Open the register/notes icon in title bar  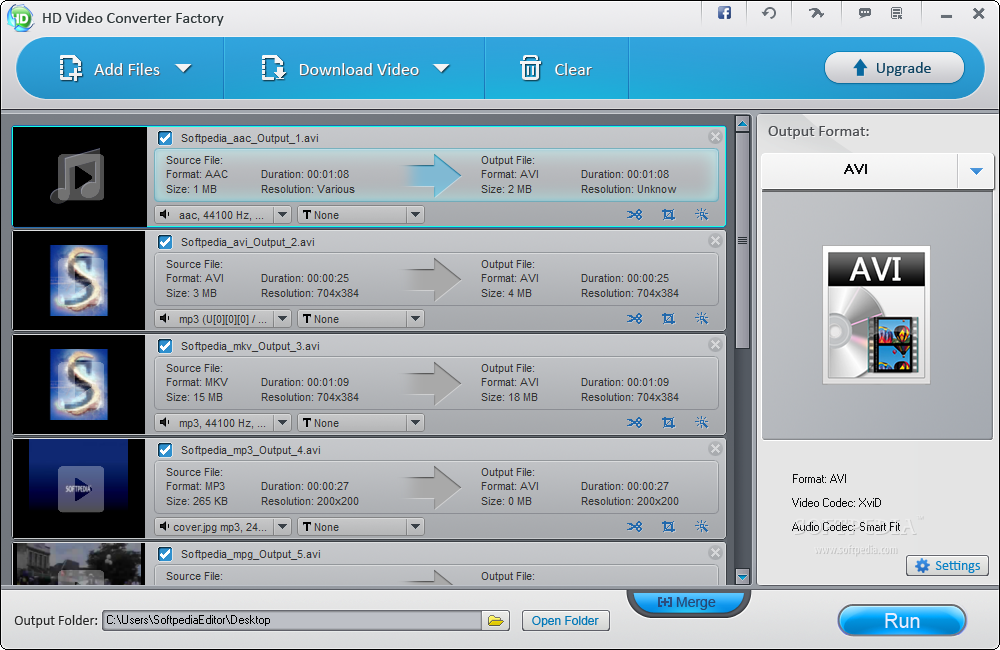[x=897, y=13]
